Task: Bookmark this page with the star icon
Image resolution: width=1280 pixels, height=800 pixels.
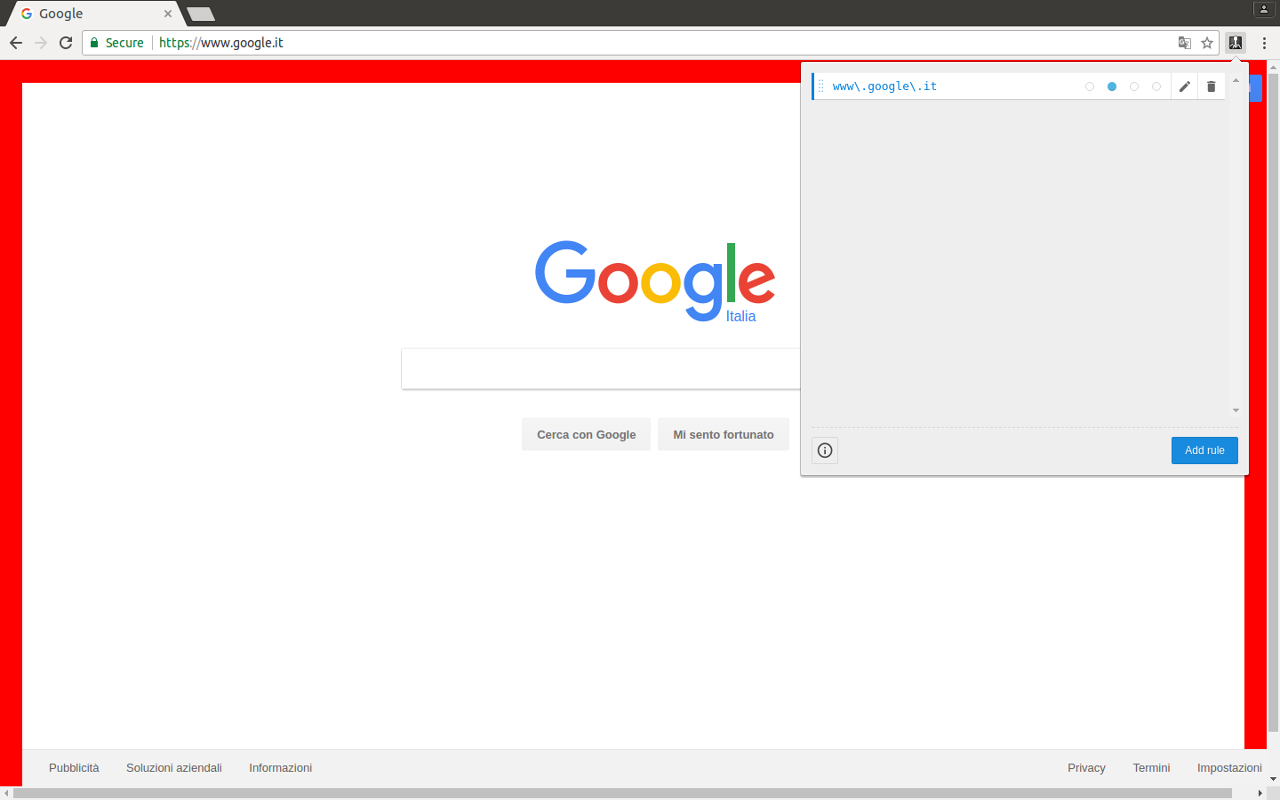Action: (1207, 43)
